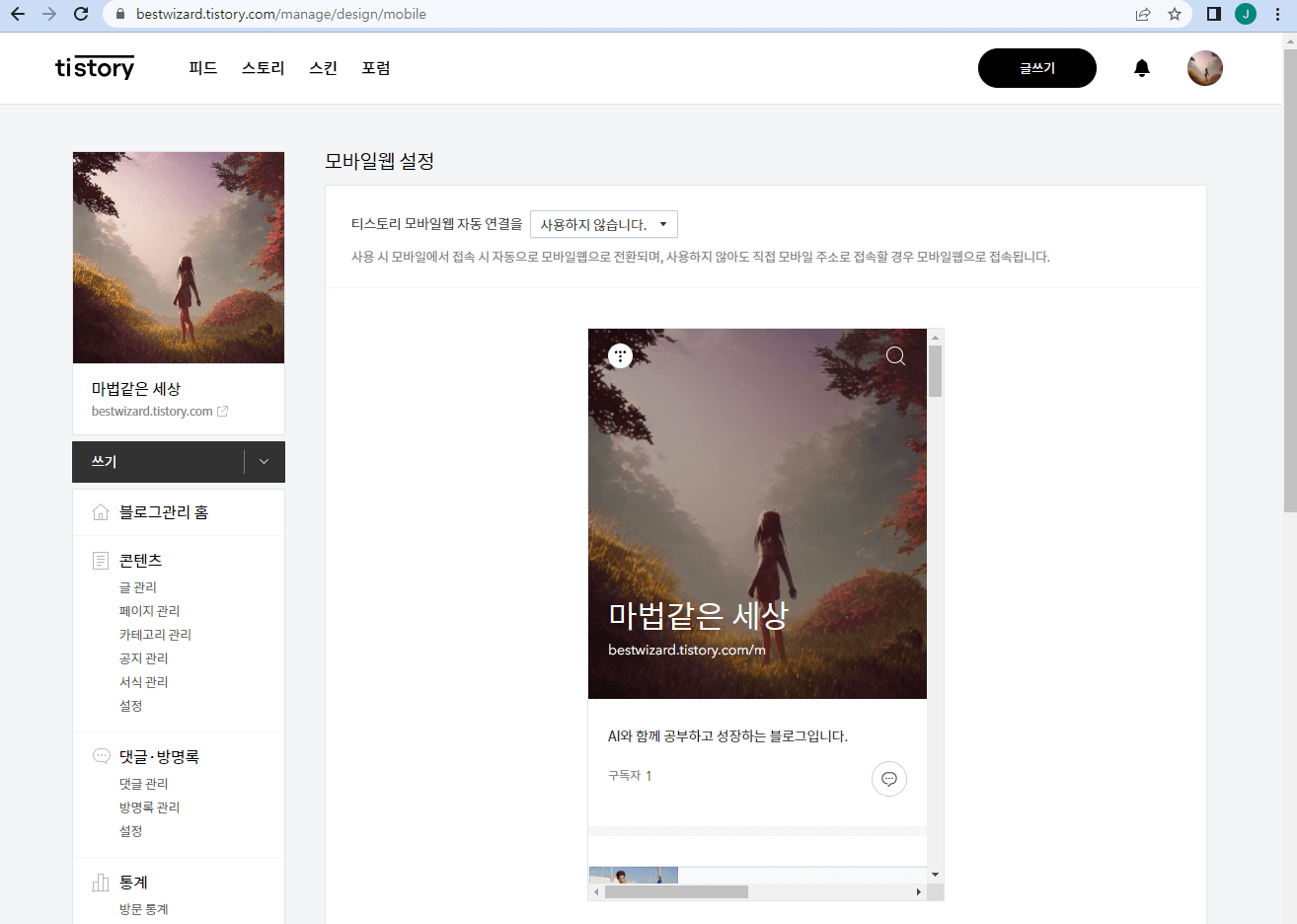1297x924 pixels.
Task: Click preview horizontal scroll right arrow
Action: pos(919,891)
